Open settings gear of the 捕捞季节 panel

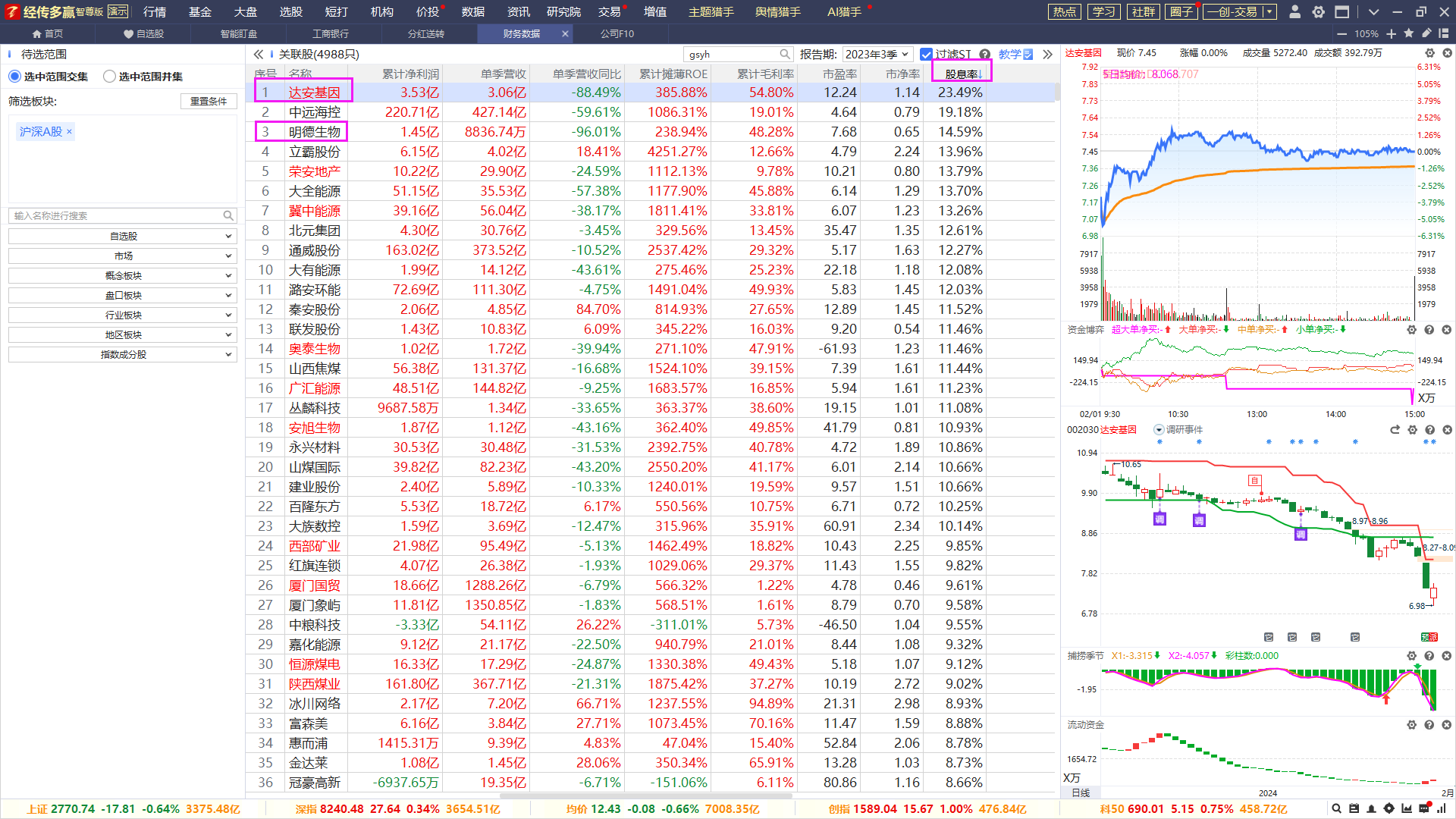(1411, 655)
